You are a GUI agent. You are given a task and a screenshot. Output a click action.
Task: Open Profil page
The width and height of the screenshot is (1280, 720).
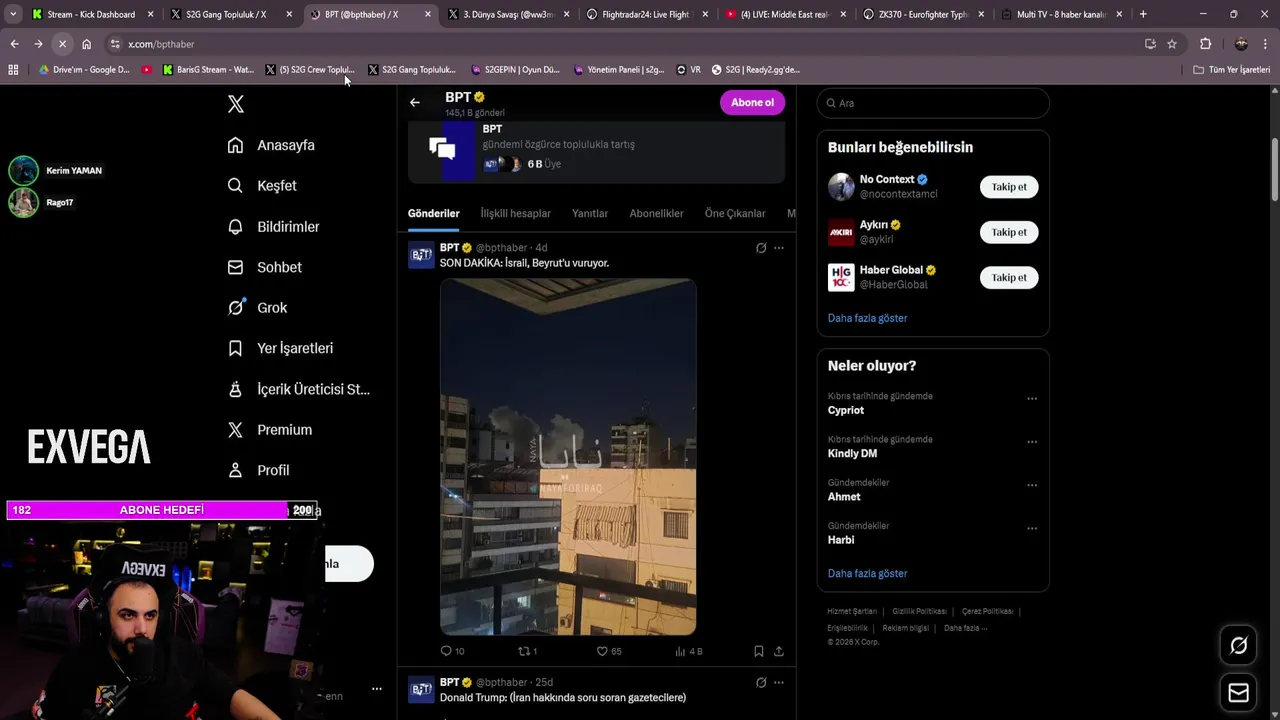coord(258,470)
